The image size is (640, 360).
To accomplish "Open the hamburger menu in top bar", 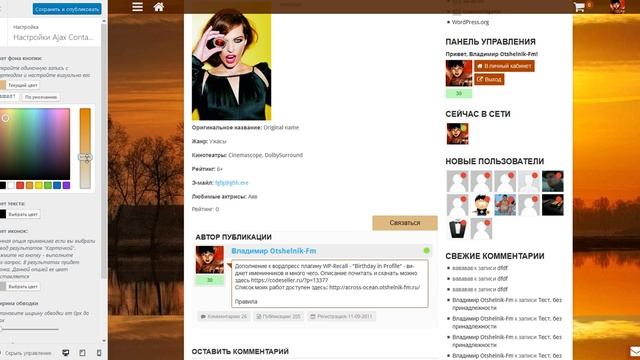I will click(x=138, y=7).
